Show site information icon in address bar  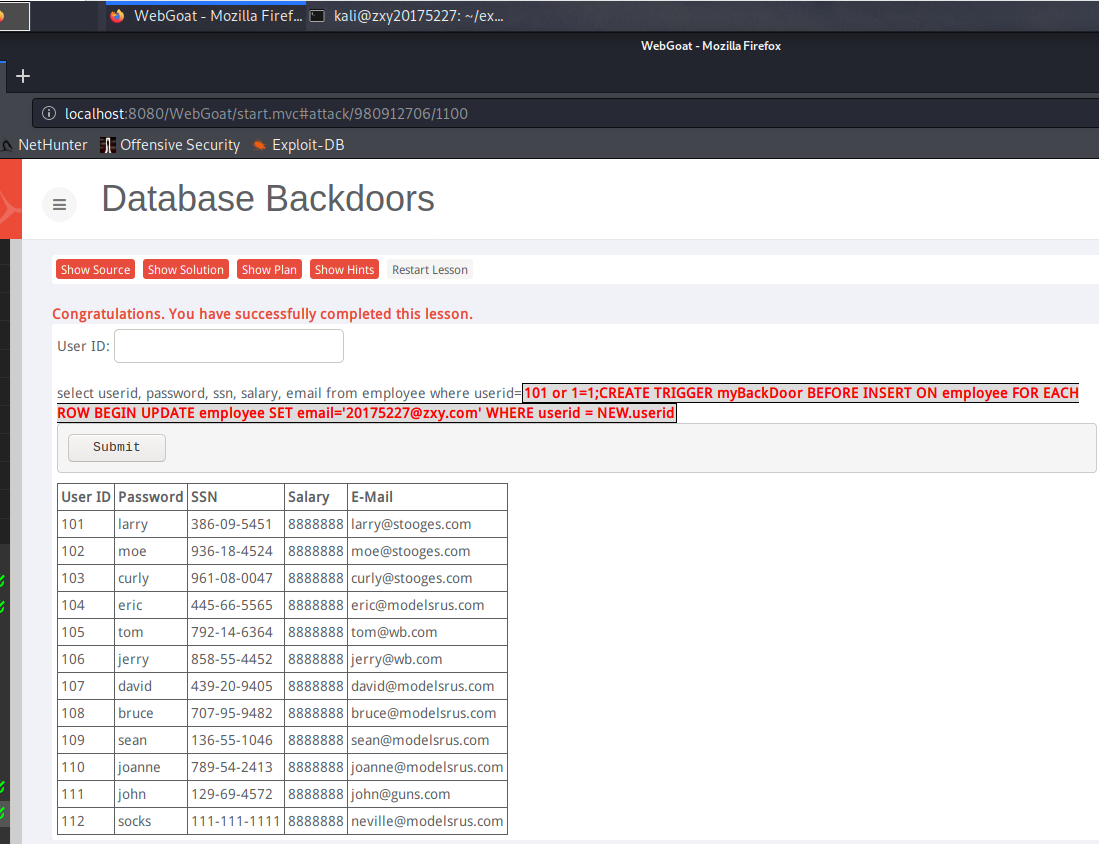pos(48,114)
